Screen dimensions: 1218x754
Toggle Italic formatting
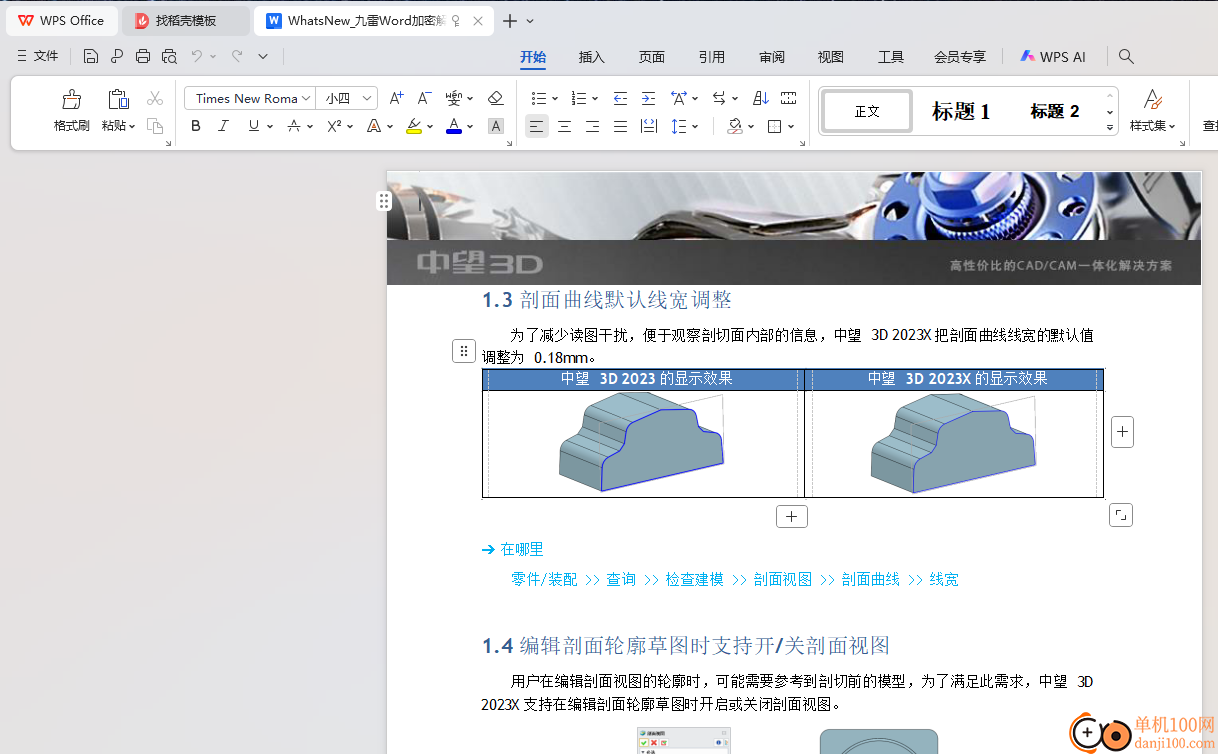coord(224,126)
